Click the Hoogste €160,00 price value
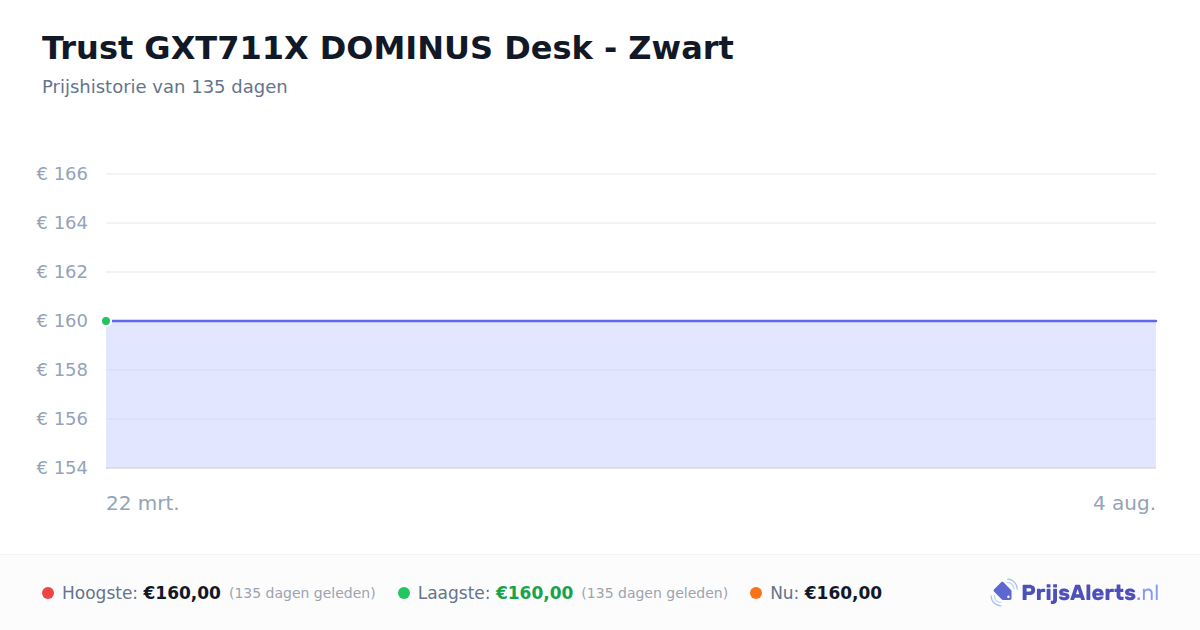This screenshot has height=630, width=1200. 182,593
